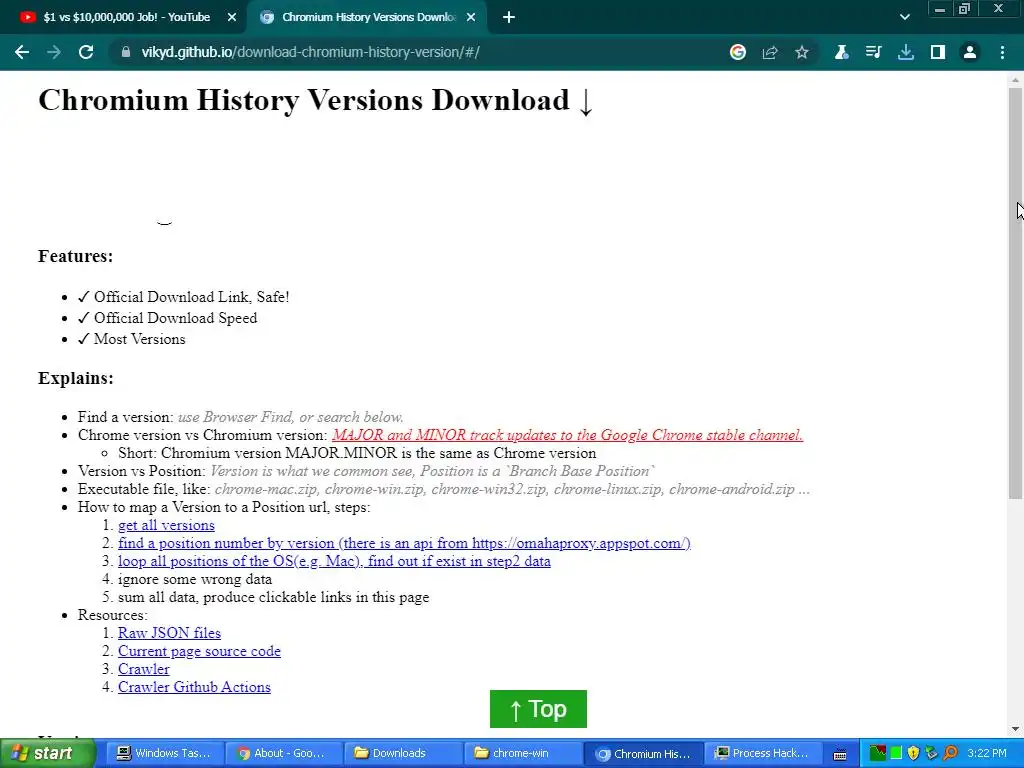Open Chrome Labs flask icon
1024x768 pixels.
(841, 52)
